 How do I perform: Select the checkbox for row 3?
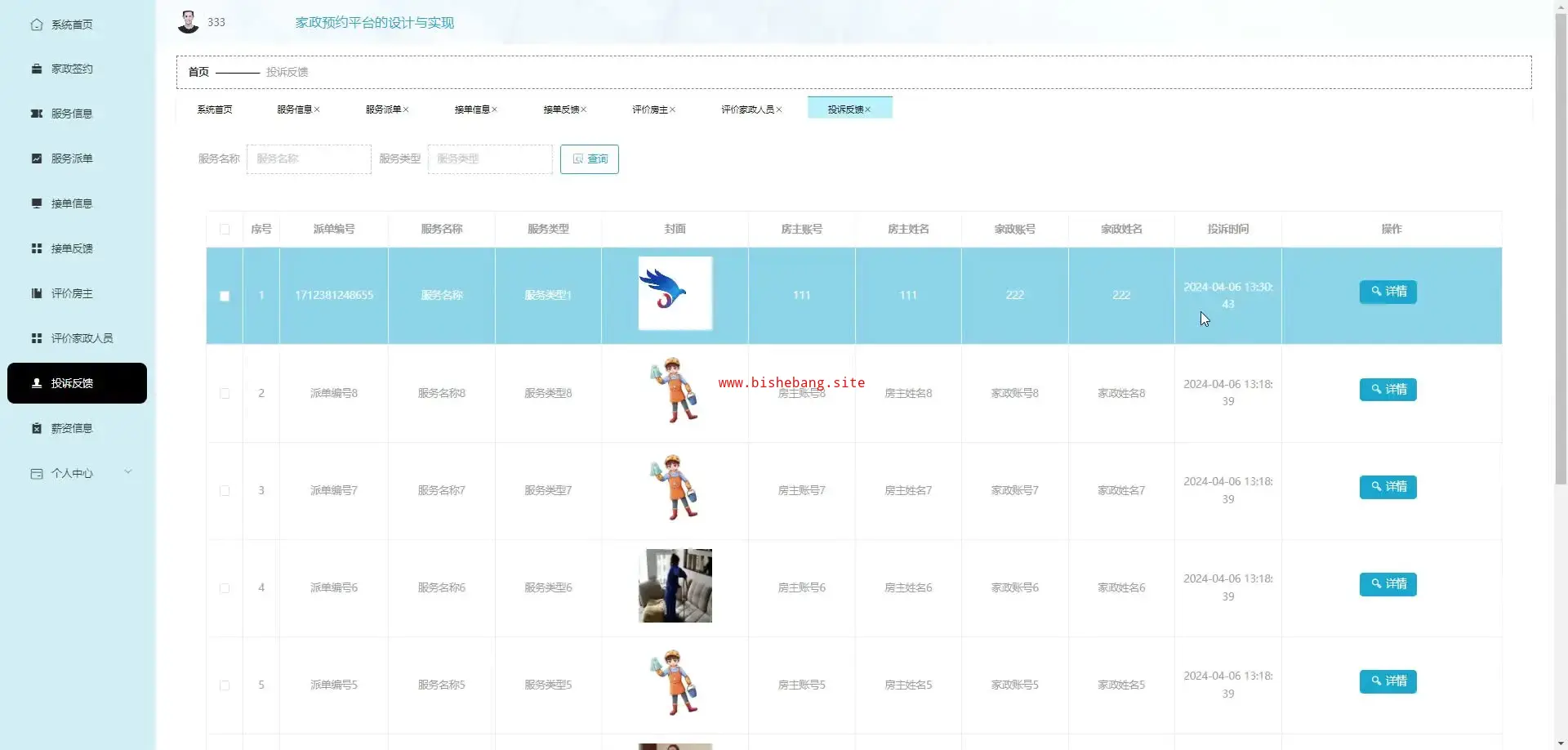click(225, 491)
